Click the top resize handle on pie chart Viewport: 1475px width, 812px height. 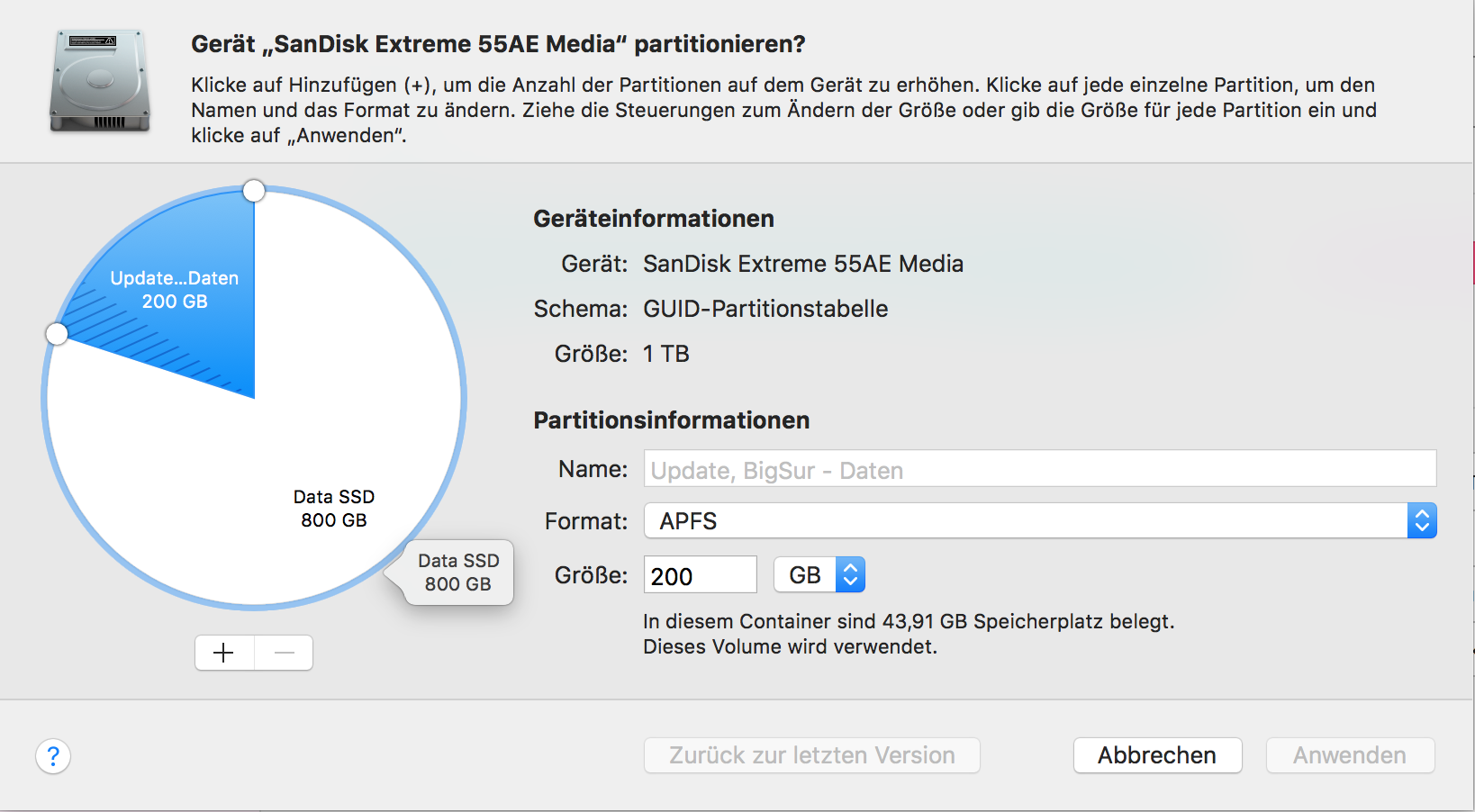(x=254, y=191)
